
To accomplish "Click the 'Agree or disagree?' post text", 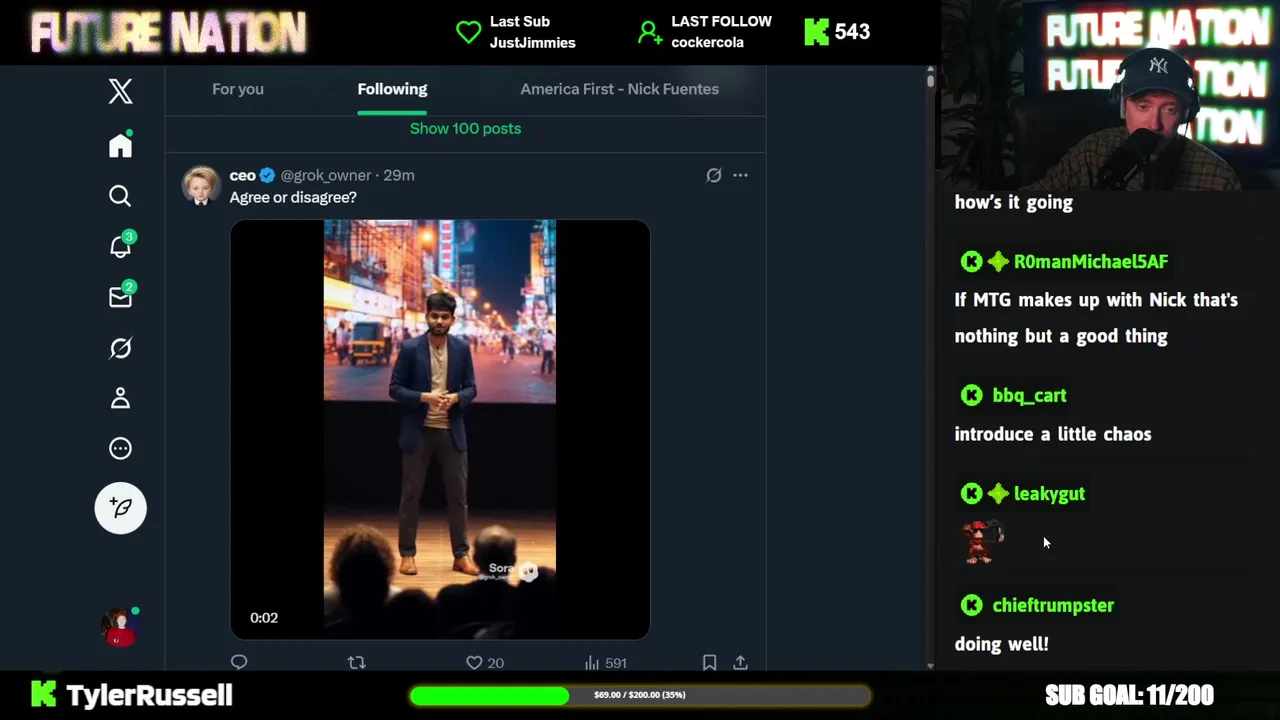I will [293, 198].
